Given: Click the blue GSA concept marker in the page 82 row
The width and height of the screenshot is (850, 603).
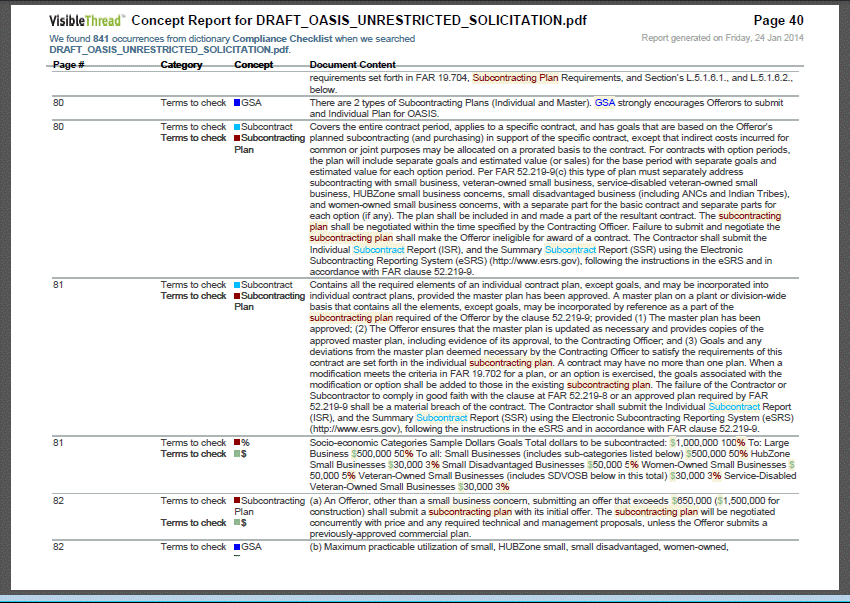Looking at the screenshot, I should tap(237, 547).
